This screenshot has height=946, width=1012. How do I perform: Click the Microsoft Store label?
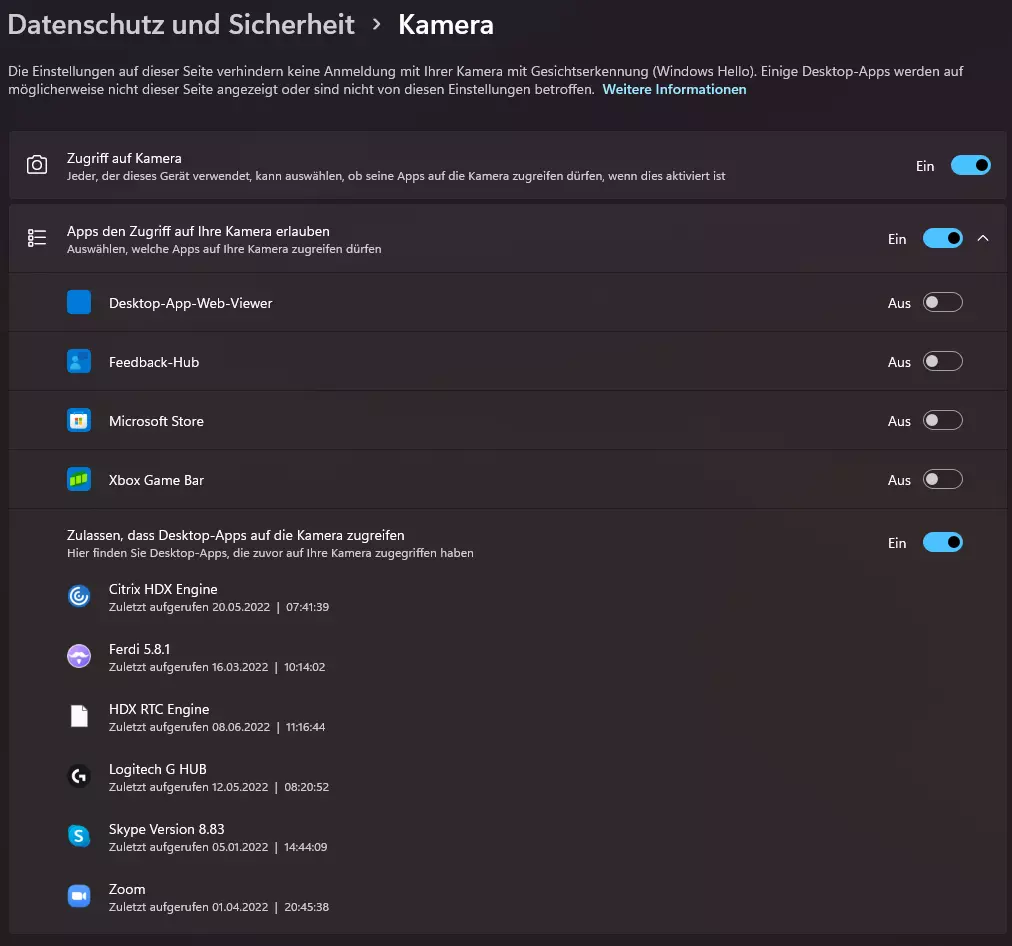pos(156,421)
